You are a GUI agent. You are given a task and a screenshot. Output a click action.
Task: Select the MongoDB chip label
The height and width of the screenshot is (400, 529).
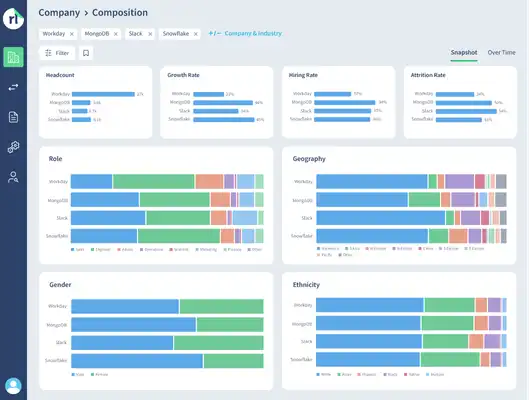pos(97,34)
